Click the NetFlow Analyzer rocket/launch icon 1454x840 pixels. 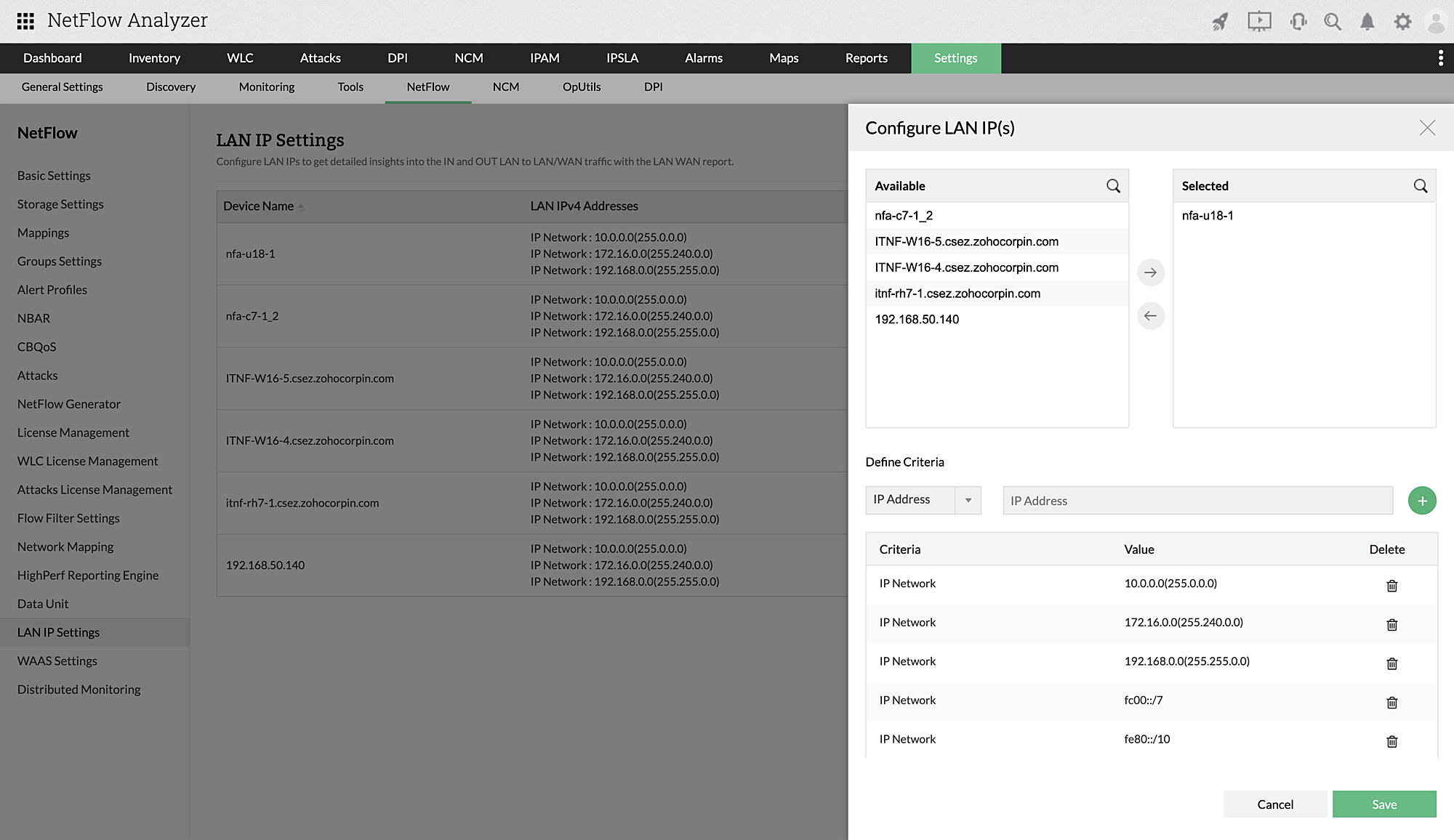[1218, 20]
